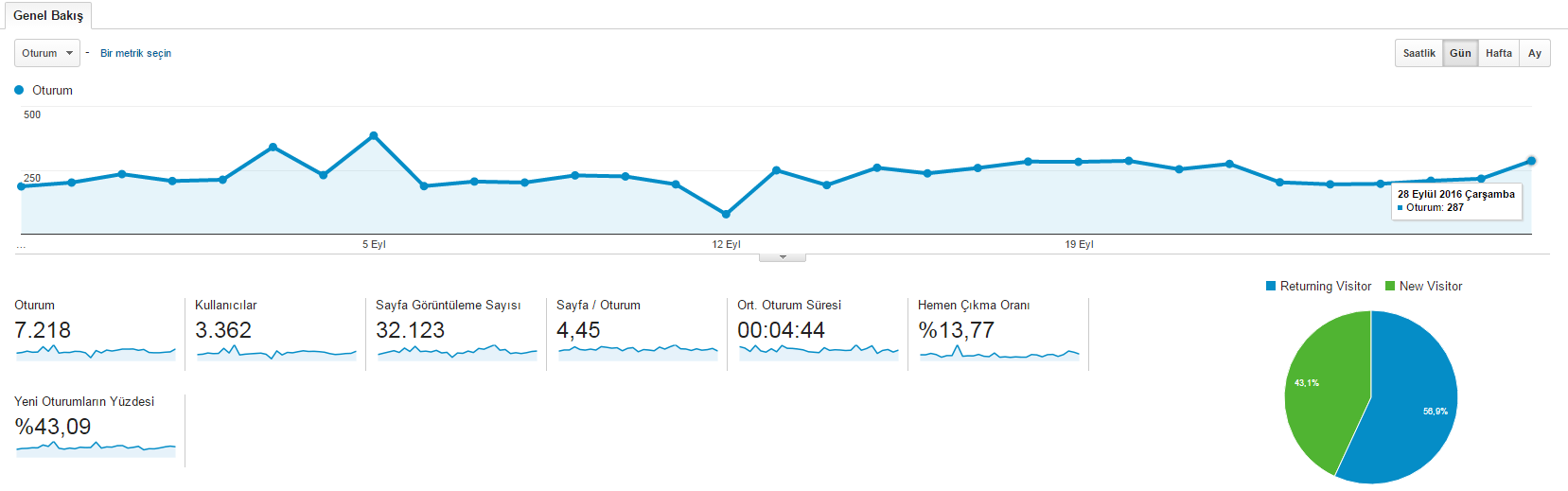Click the lowest data point near 12 Eyl
This screenshot has height=491, width=1568.
pyautogui.click(x=726, y=214)
